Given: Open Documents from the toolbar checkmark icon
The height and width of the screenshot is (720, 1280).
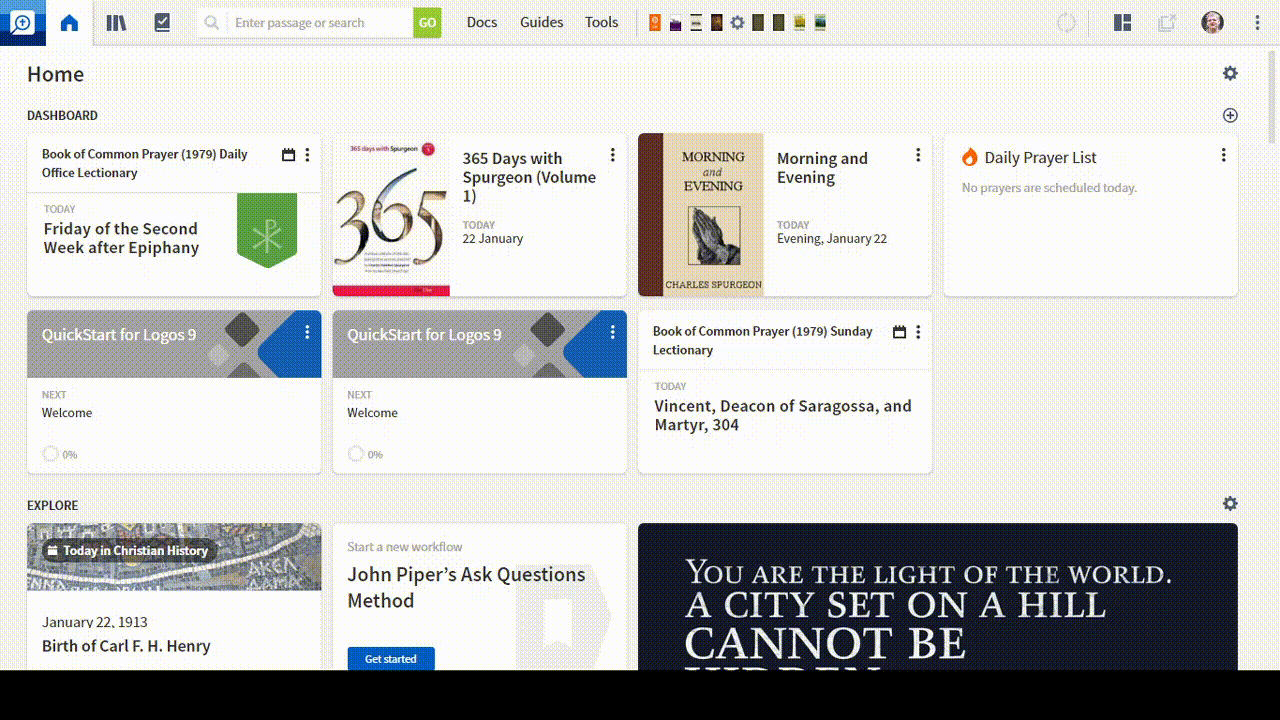Looking at the screenshot, I should click(162, 22).
